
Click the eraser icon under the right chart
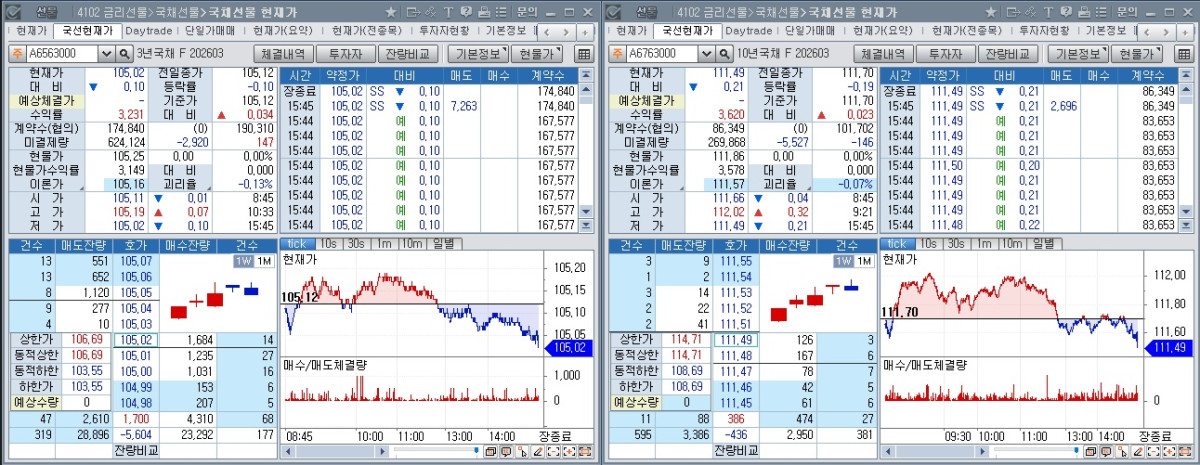point(1139,451)
